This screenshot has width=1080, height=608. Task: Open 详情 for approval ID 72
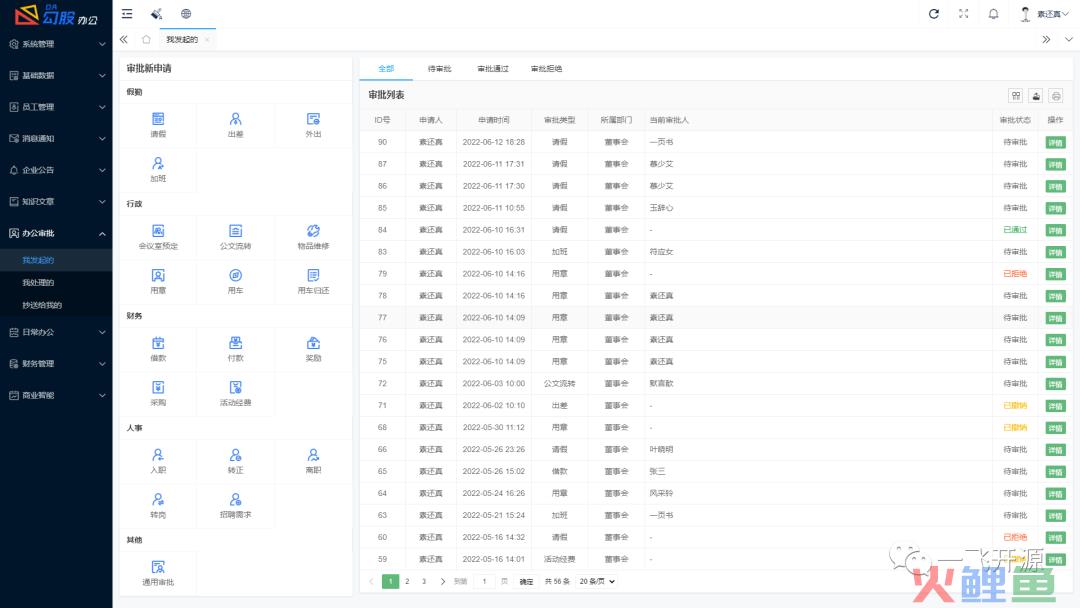[x=1055, y=384]
